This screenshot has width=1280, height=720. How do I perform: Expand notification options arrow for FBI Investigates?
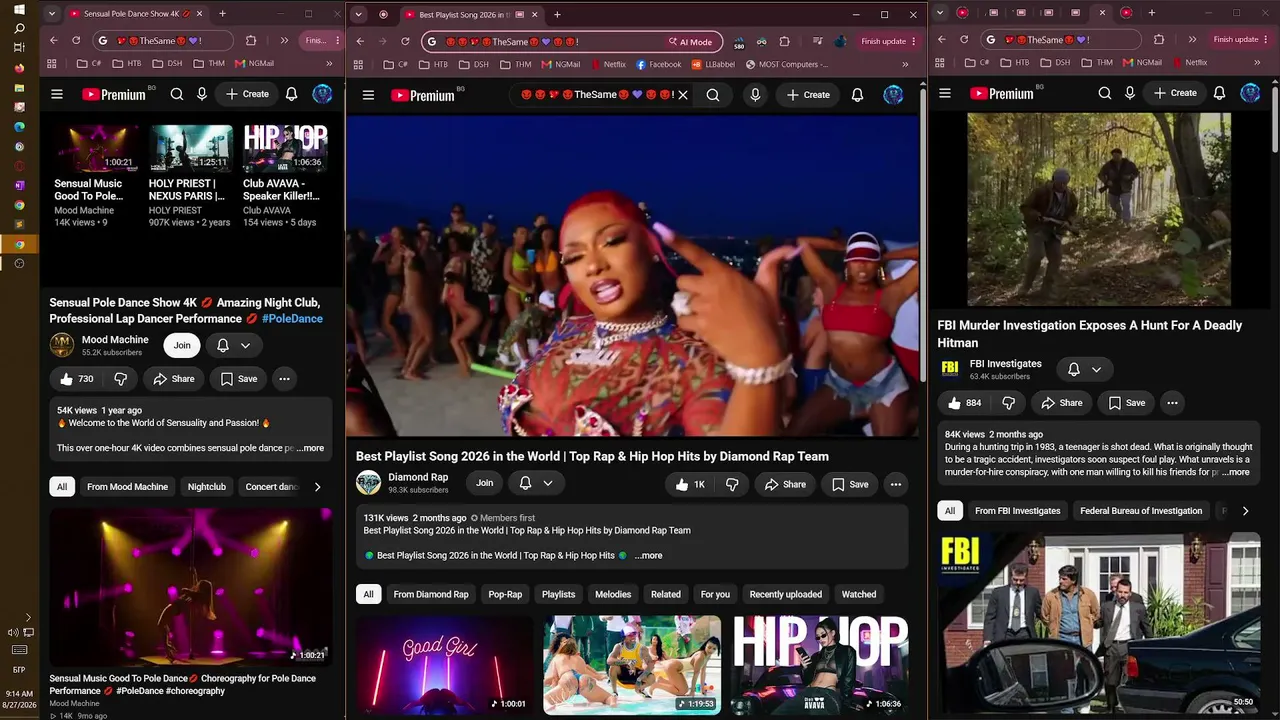1096,369
